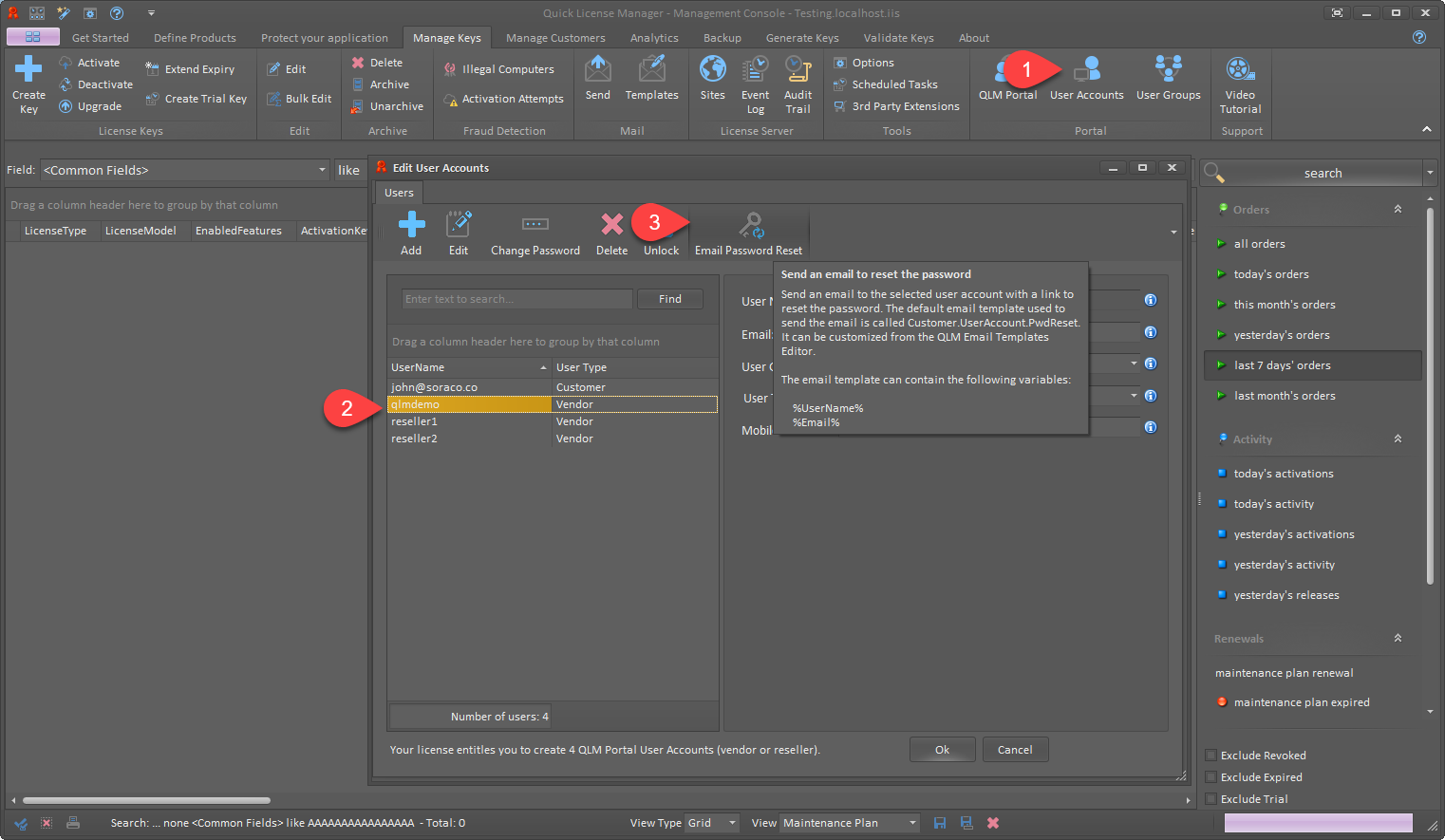Click the purple color bar in status bar
This screenshot has width=1445, height=840.
[x=1318, y=823]
